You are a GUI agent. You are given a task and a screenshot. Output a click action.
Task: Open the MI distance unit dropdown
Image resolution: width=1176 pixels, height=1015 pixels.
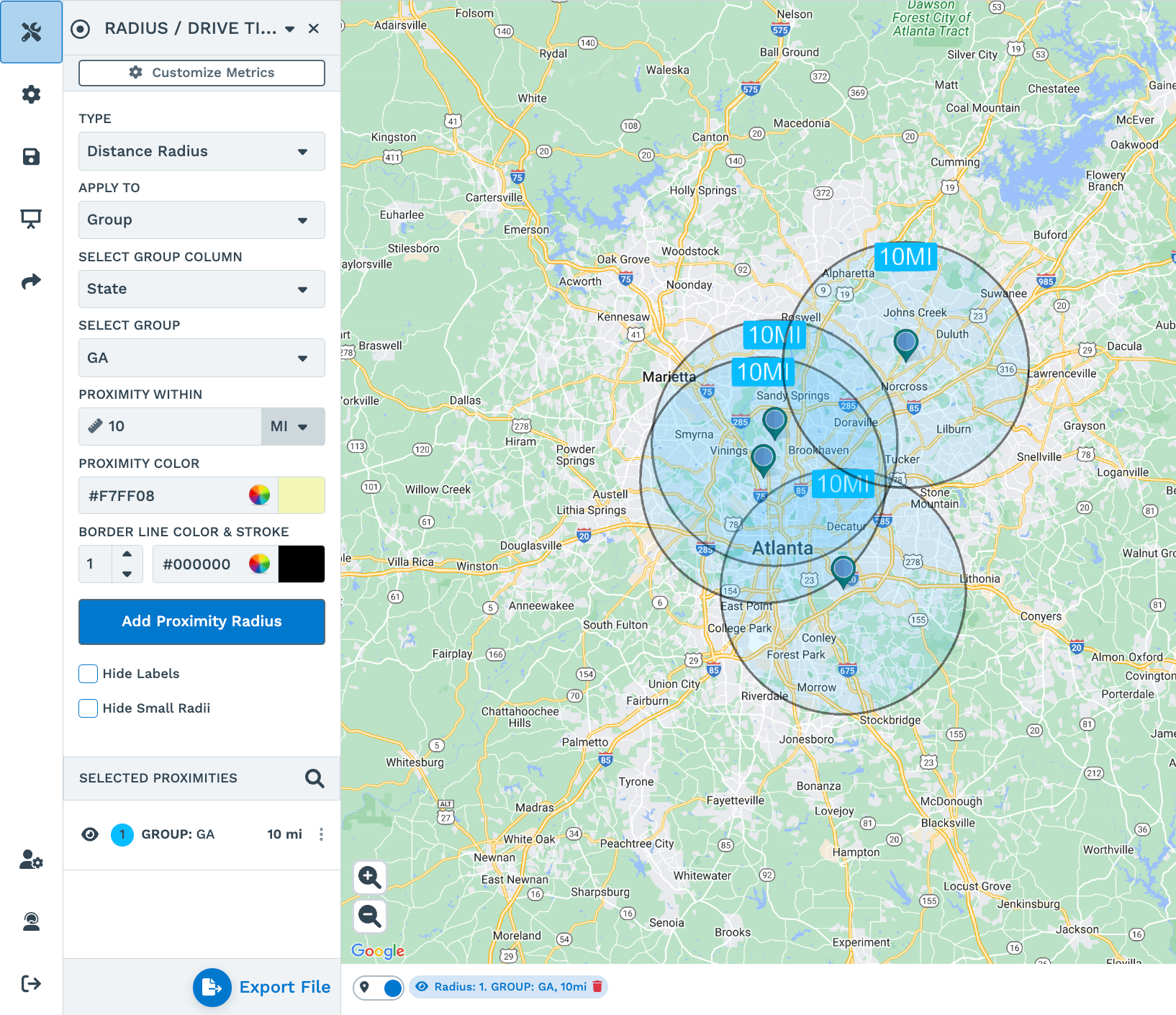point(293,426)
